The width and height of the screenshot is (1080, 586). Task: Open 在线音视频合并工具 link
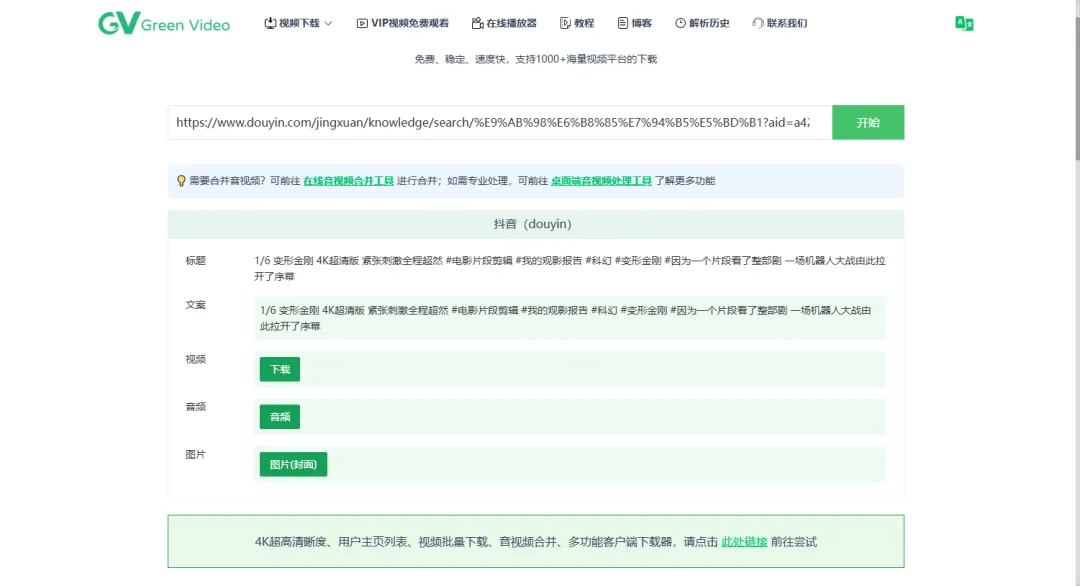[349, 181]
